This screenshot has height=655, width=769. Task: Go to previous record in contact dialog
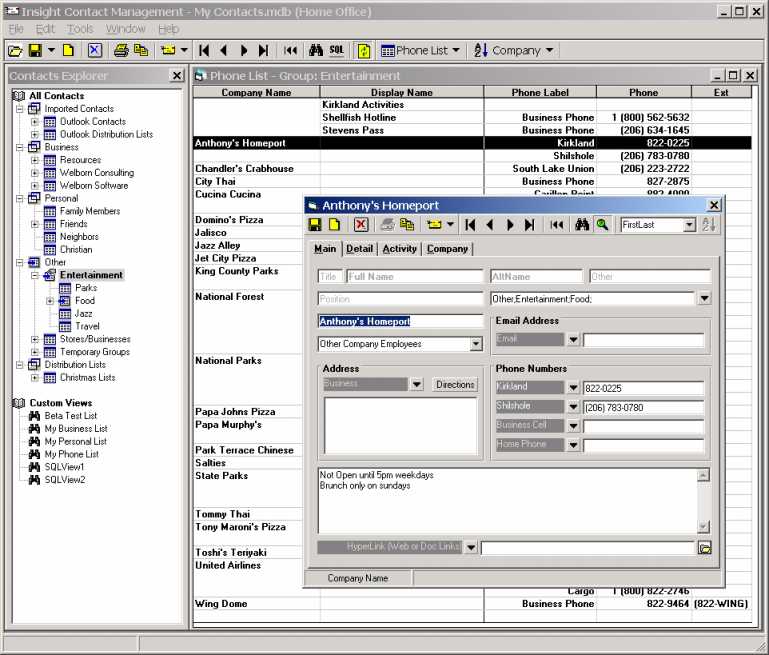[x=489, y=225]
